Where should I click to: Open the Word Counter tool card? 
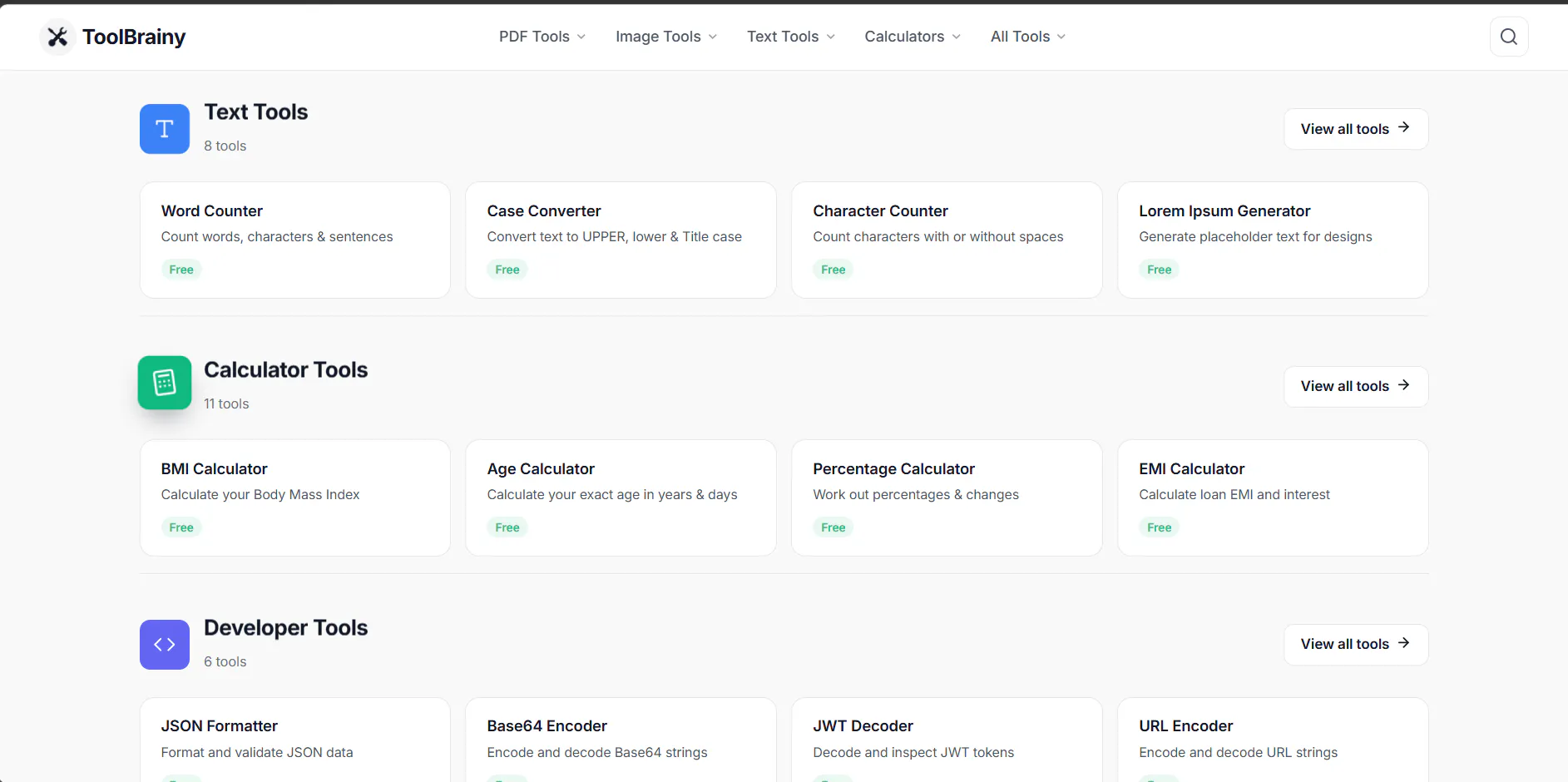tap(295, 240)
